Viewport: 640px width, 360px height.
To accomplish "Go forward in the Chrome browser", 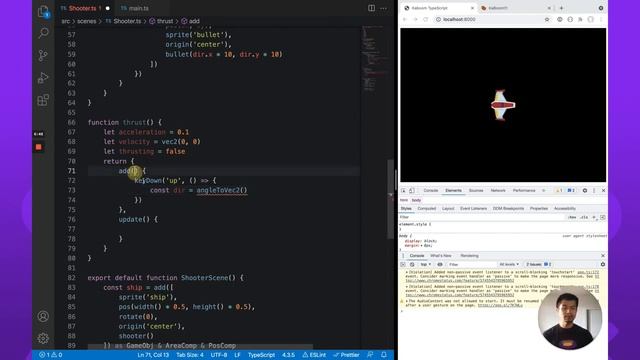I will click(x=415, y=19).
